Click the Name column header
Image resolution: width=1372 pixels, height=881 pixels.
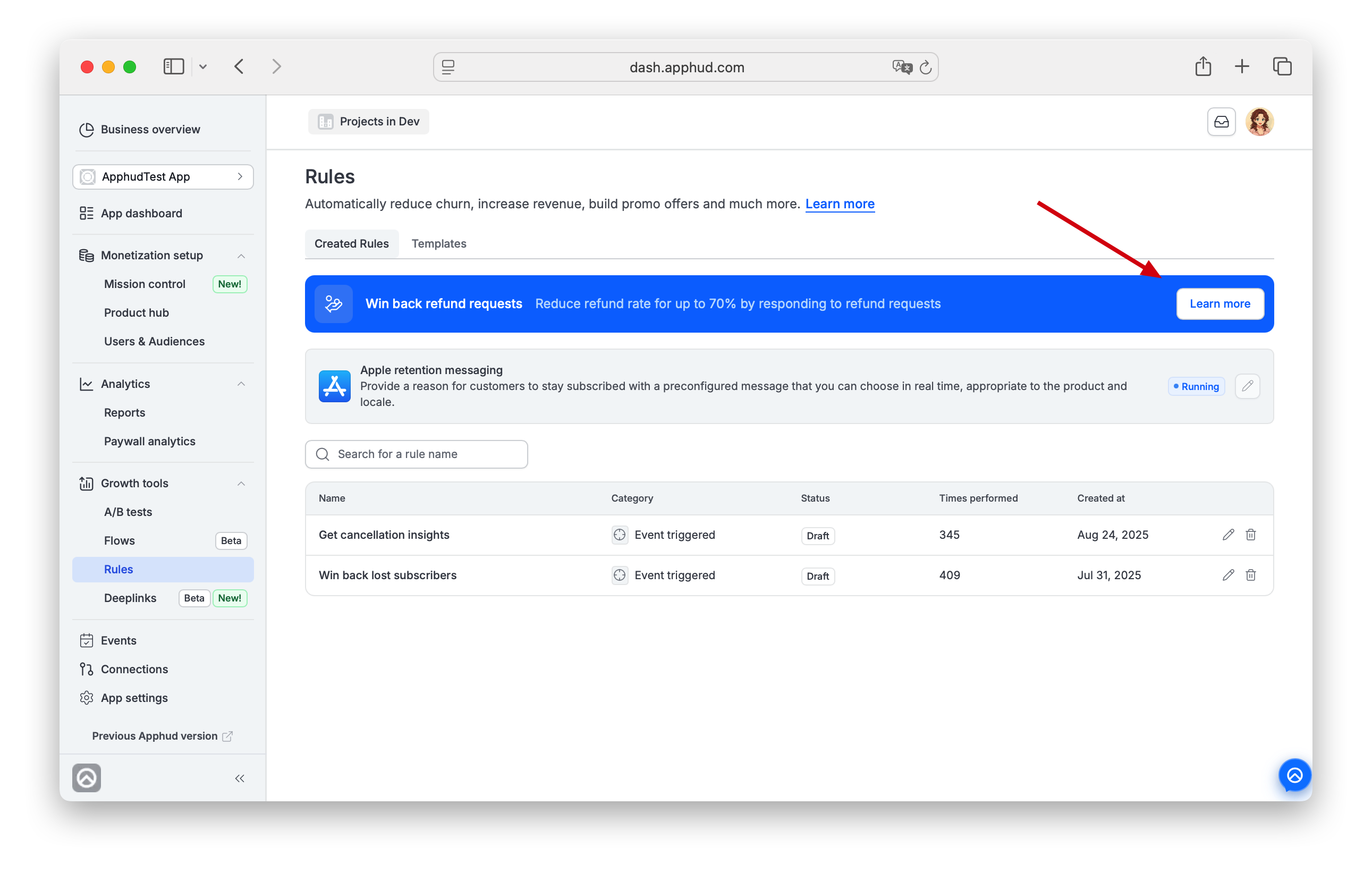click(332, 498)
